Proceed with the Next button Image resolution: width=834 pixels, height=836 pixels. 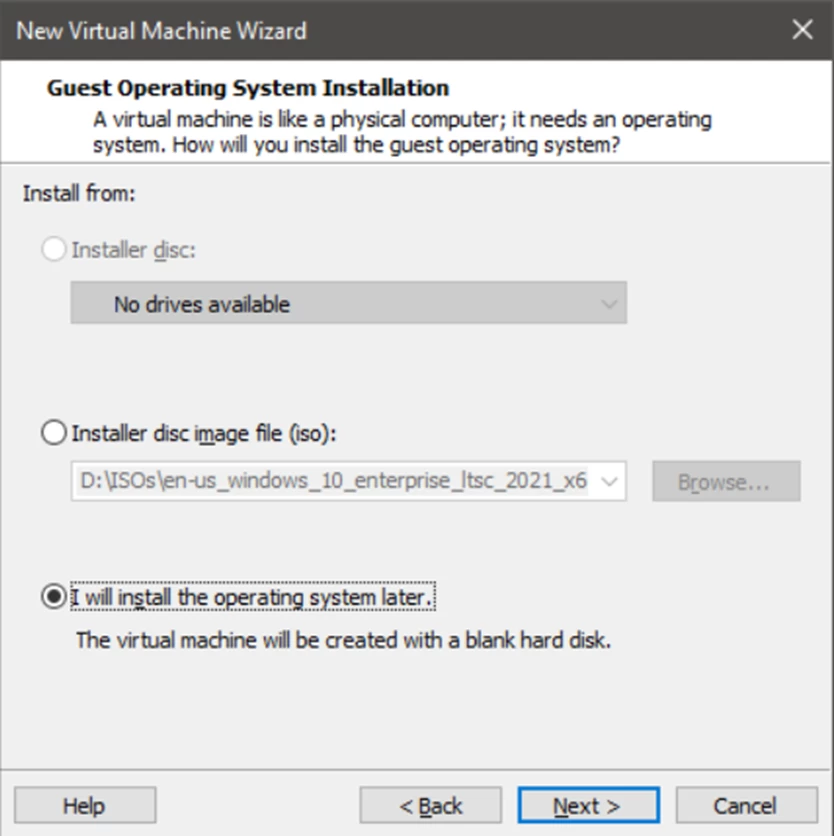(588, 806)
